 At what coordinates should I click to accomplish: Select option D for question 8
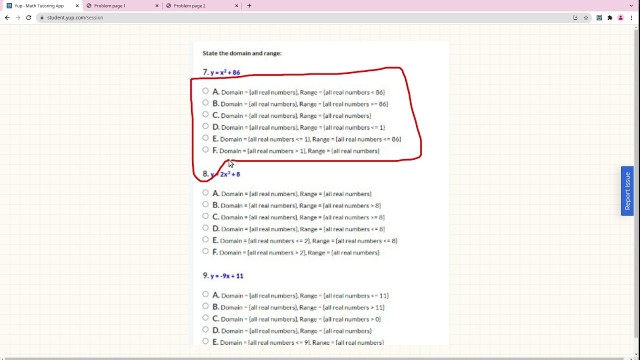tap(205, 228)
